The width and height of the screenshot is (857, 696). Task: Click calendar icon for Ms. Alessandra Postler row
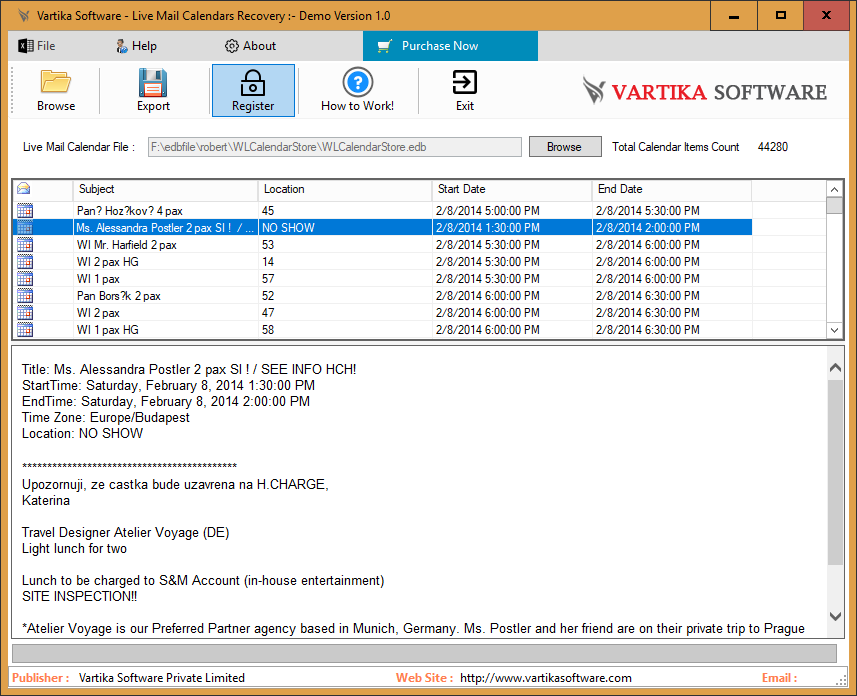(25, 227)
